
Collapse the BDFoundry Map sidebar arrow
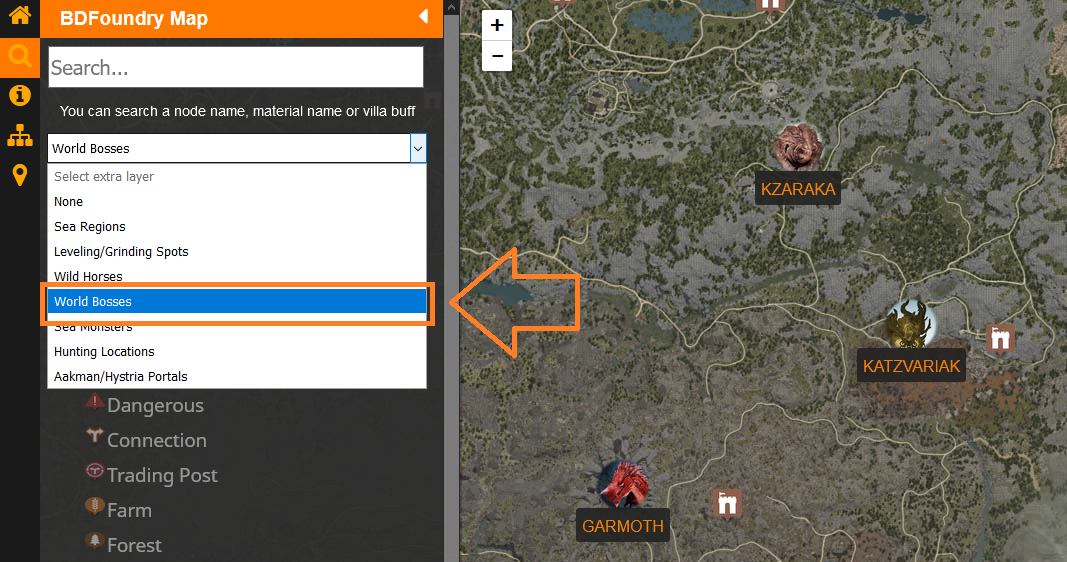(423, 16)
